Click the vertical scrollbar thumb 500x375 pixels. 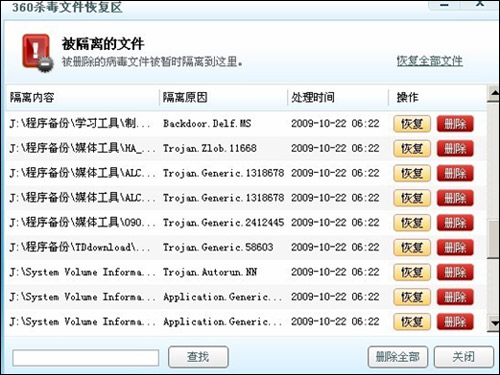(x=493, y=239)
